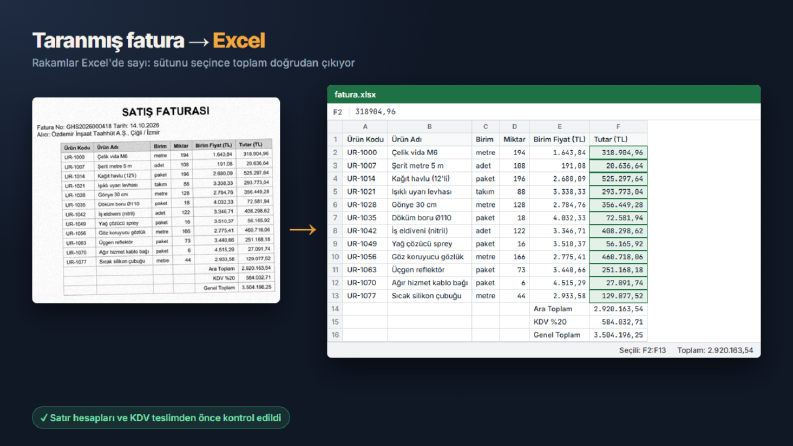
Task: Select the Tutar cell 525.297,64 in spreadsheet
Action: 618,179
